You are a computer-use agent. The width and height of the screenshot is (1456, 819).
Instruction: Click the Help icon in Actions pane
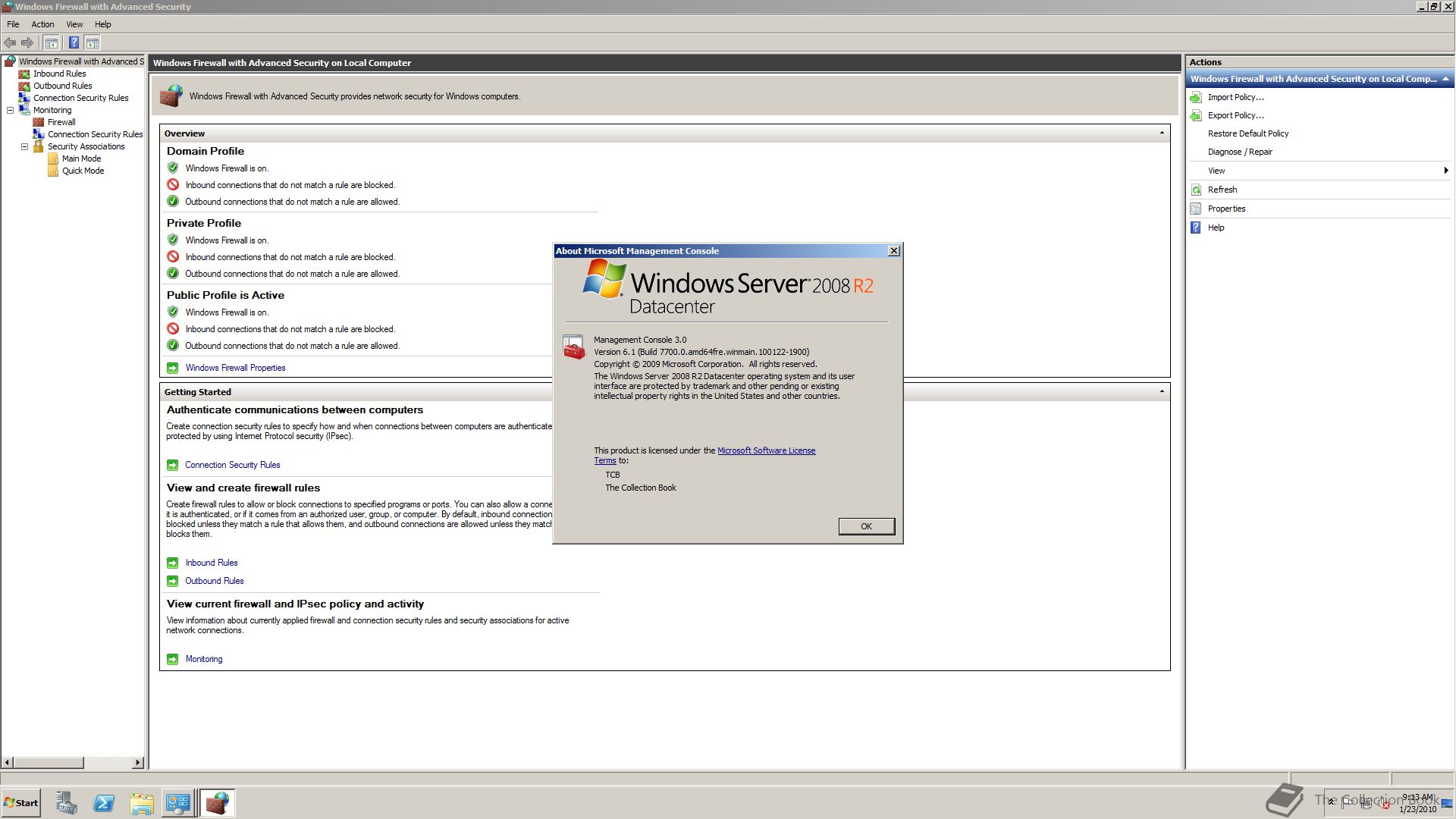tap(1196, 227)
